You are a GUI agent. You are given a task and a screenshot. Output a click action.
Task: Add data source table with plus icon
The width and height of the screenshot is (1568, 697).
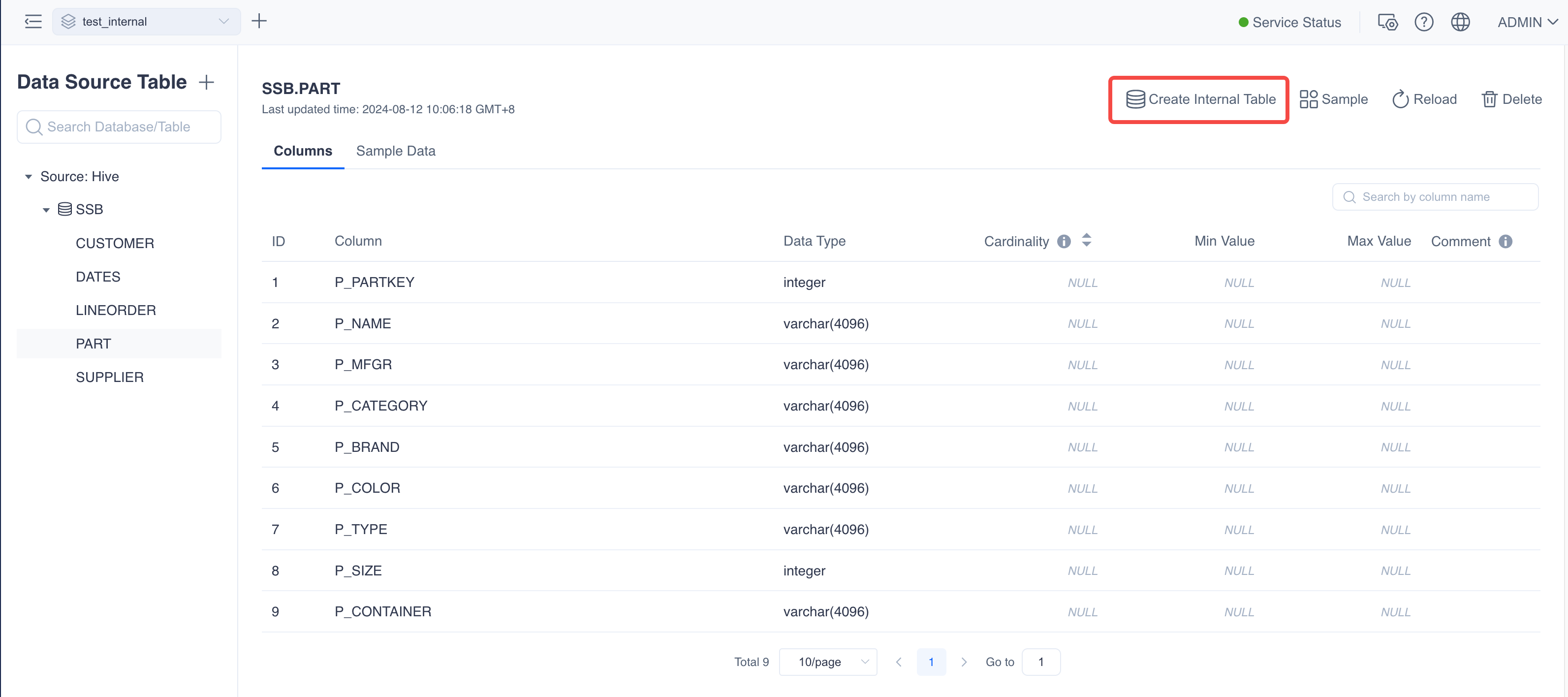click(207, 82)
